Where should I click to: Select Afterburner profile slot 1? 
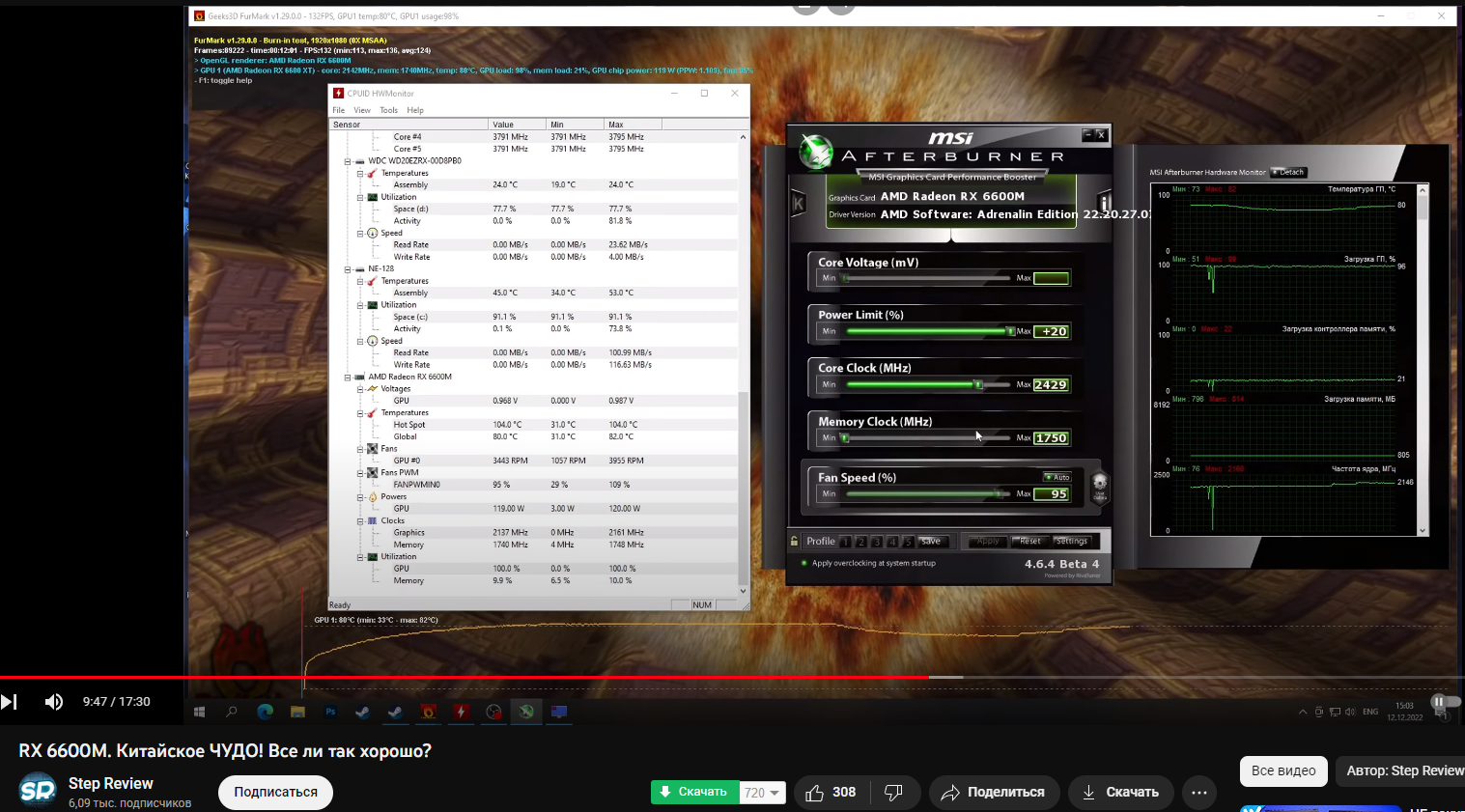[846, 542]
